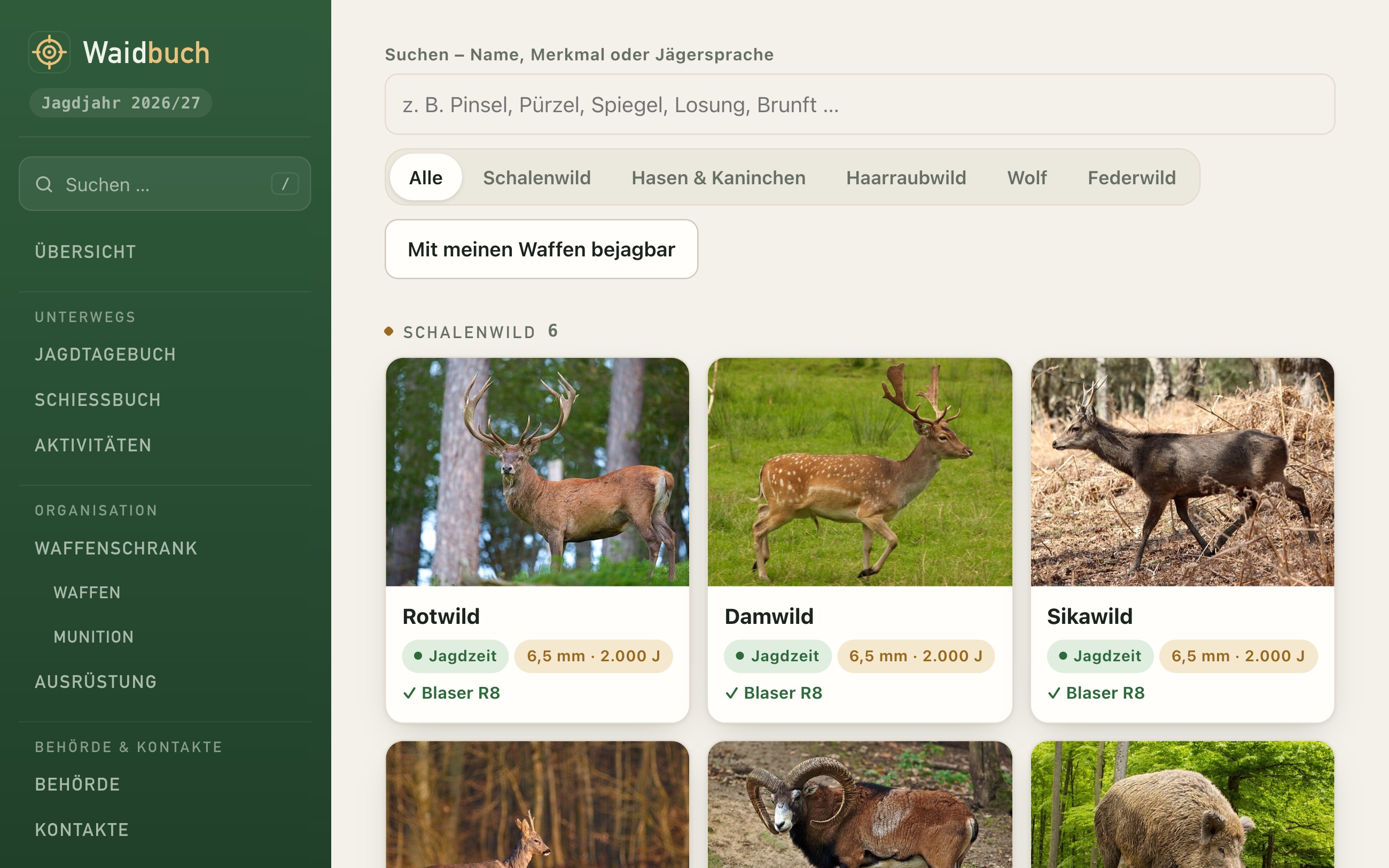Click the slash shortcut badge in sidebar search
1389x868 pixels.
[285, 184]
